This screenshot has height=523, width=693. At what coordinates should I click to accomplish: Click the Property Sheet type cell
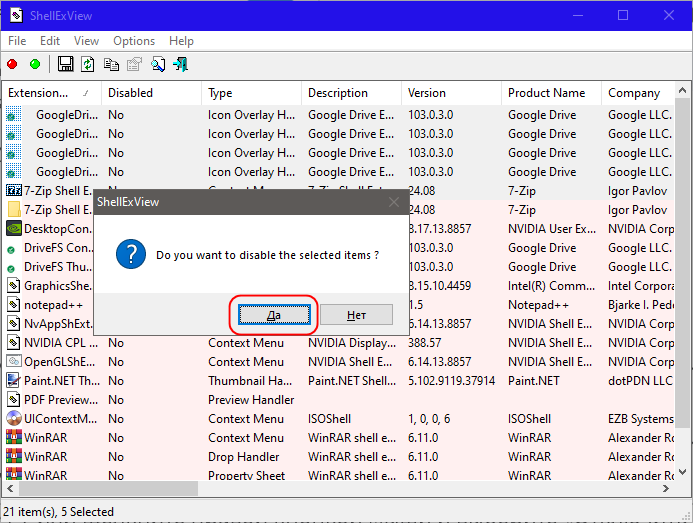click(x=246, y=475)
